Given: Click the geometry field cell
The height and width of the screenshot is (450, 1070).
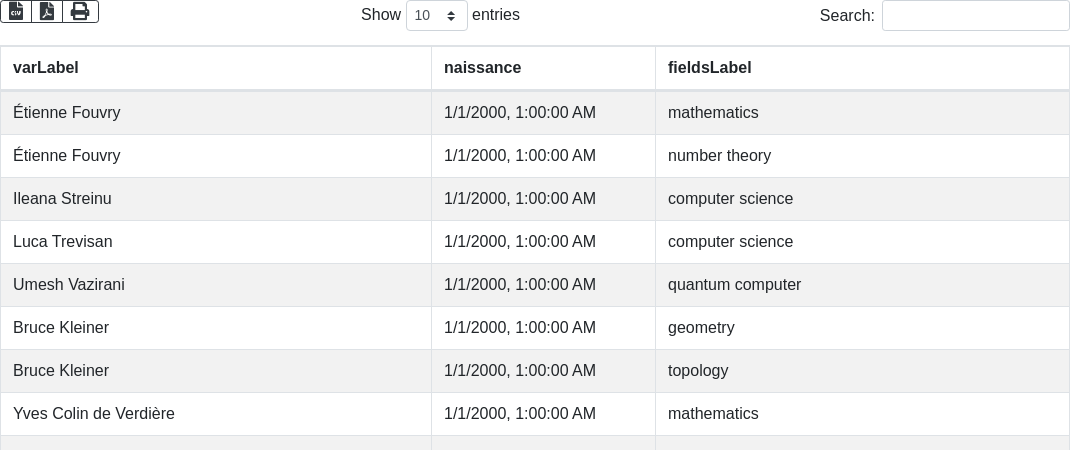Looking at the screenshot, I should [701, 328].
